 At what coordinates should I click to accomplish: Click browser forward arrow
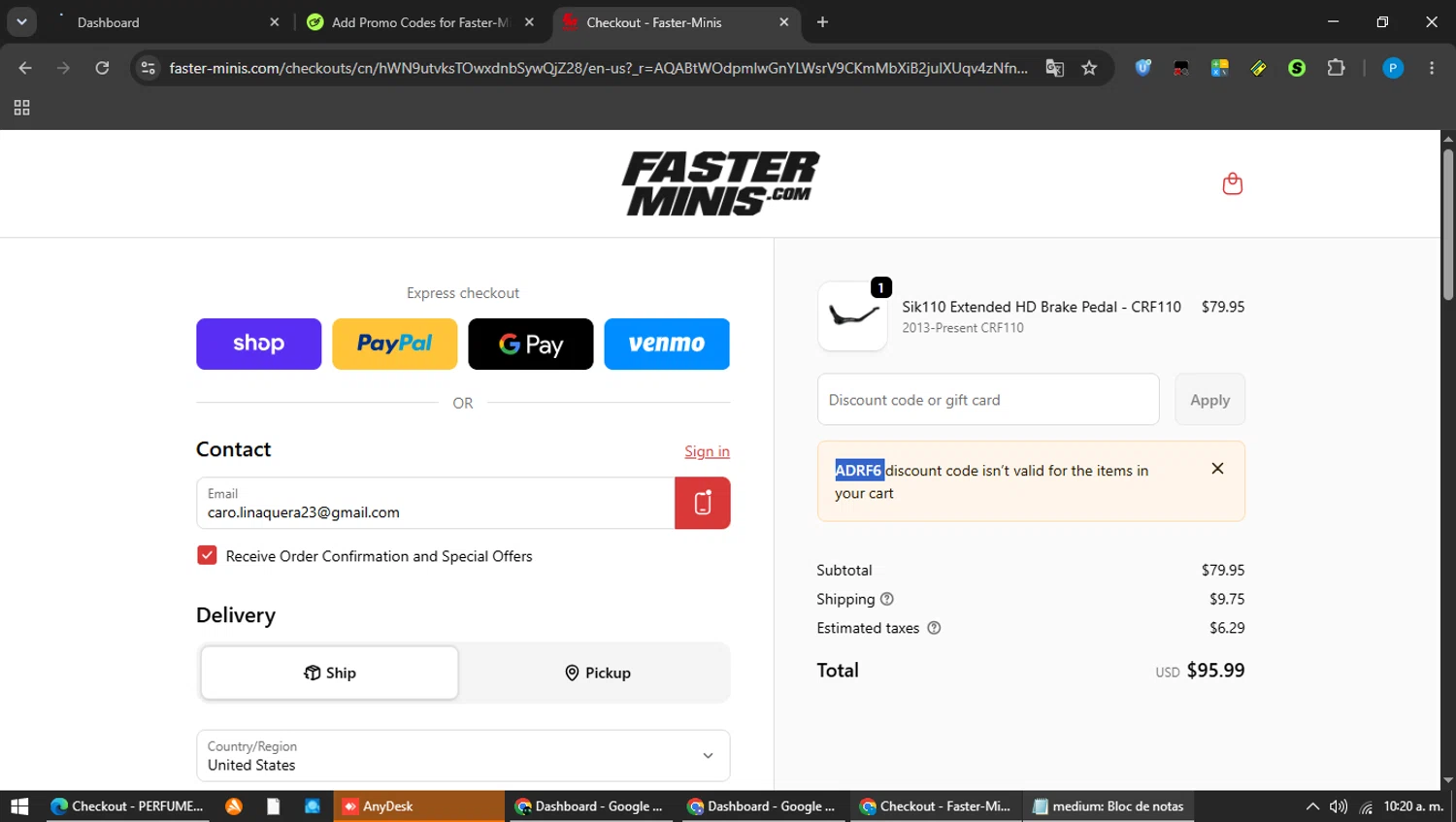(63, 68)
